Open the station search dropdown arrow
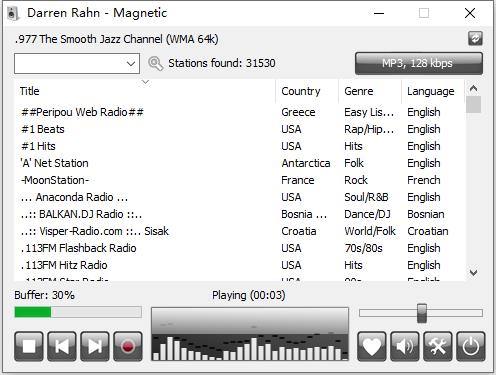The width and height of the screenshot is (496, 375). click(x=131, y=63)
